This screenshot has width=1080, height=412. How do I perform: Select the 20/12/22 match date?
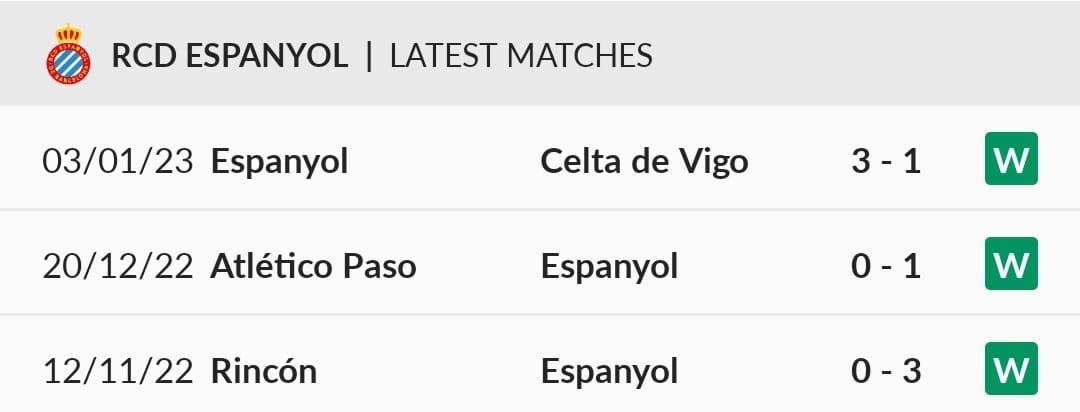coord(118,267)
